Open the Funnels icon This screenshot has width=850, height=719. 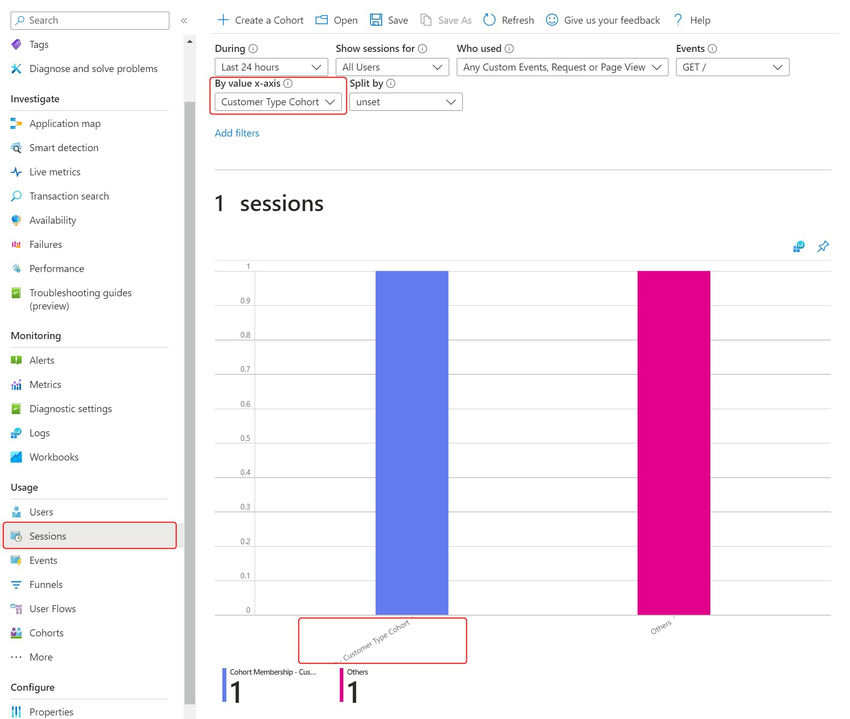tap(16, 585)
